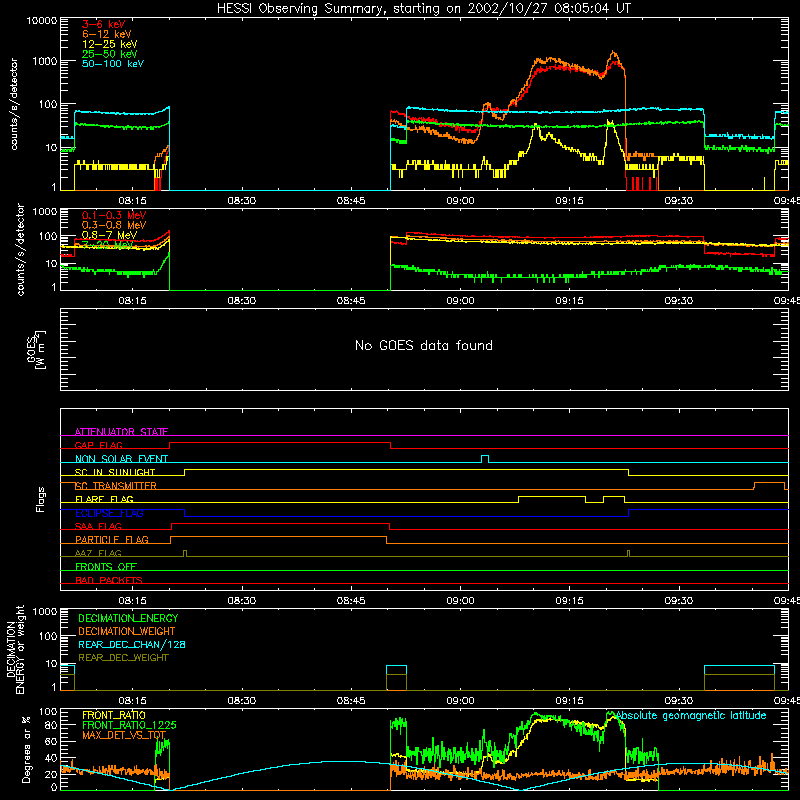Click the yellow FRONT_RATIO legend label
Image resolution: width=800 pixels, height=800 pixels.
tap(114, 715)
